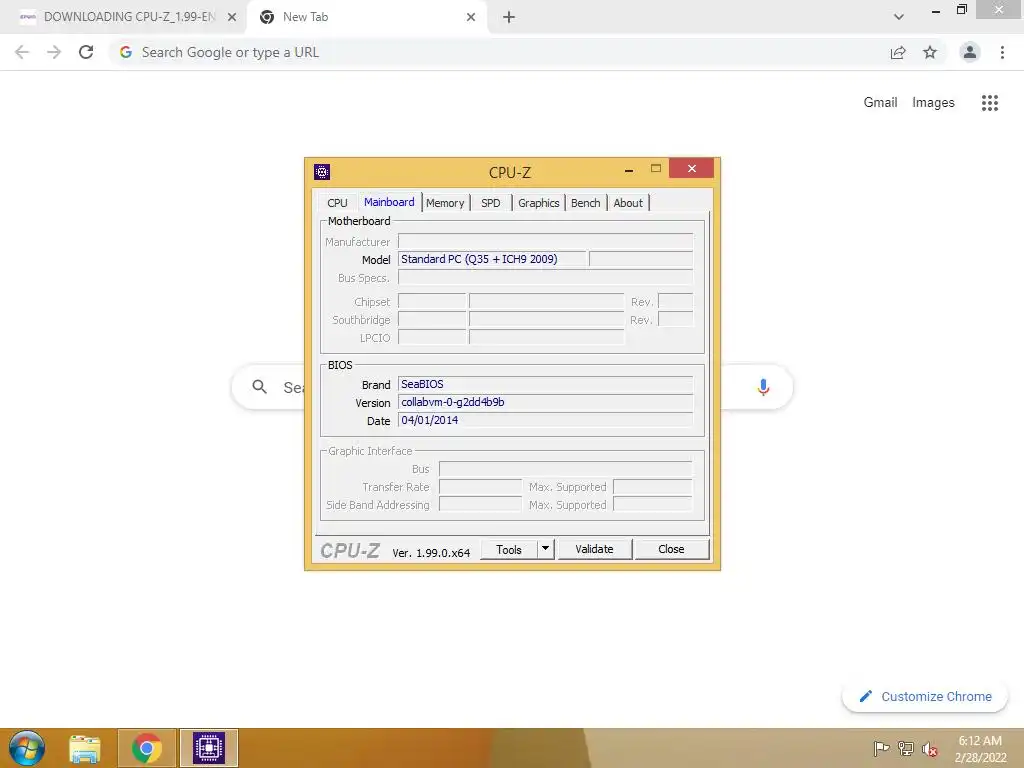The height and width of the screenshot is (768, 1024).
Task: Show the About tab
Action: [x=628, y=203]
